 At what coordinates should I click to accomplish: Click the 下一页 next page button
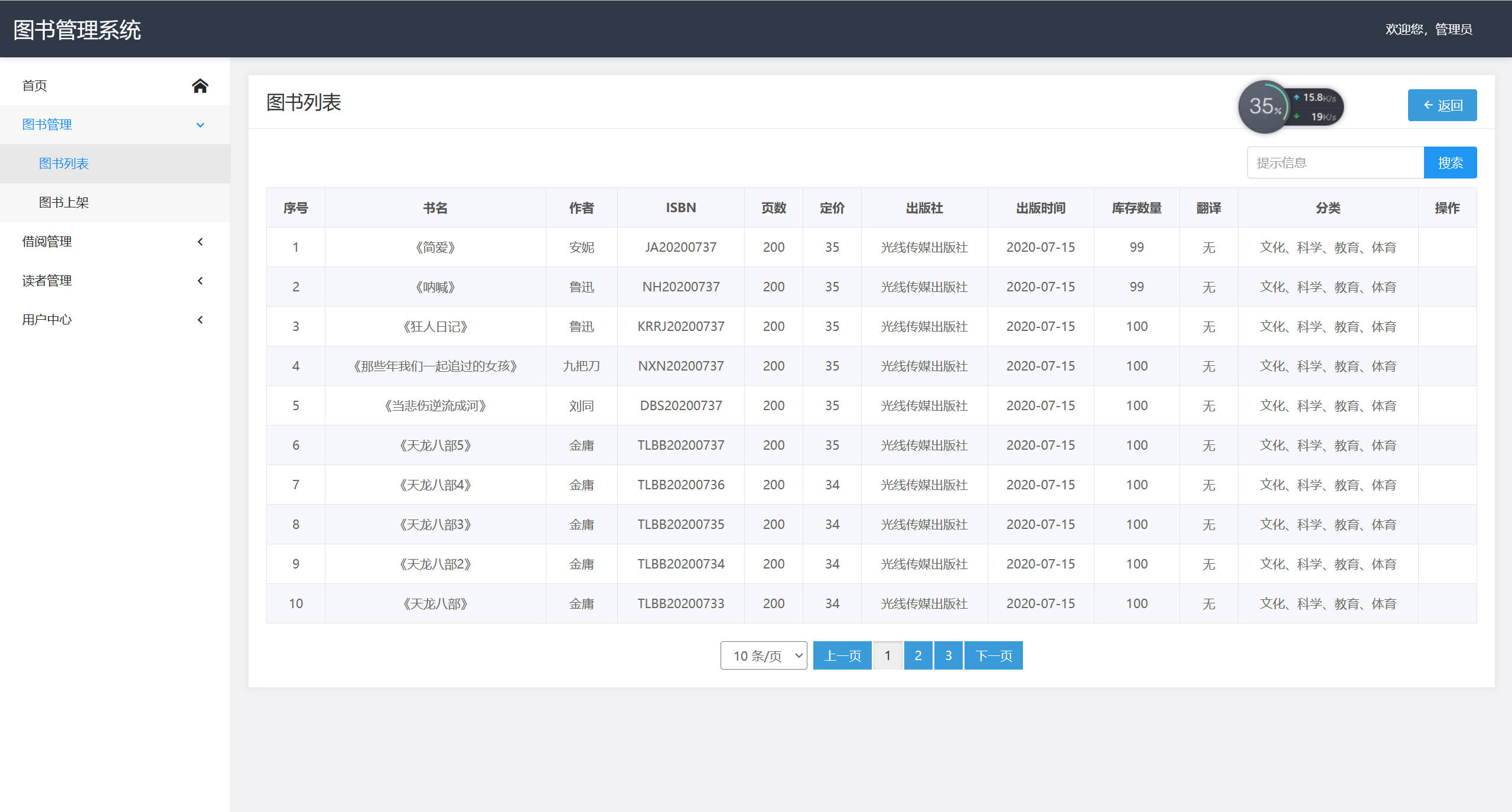[994, 655]
